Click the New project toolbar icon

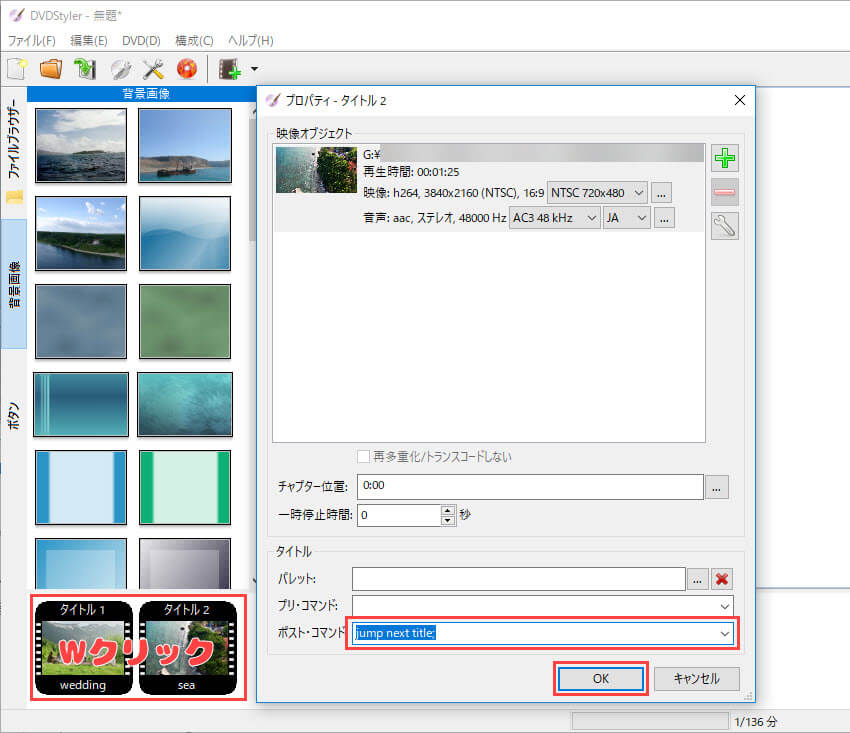(x=17, y=69)
